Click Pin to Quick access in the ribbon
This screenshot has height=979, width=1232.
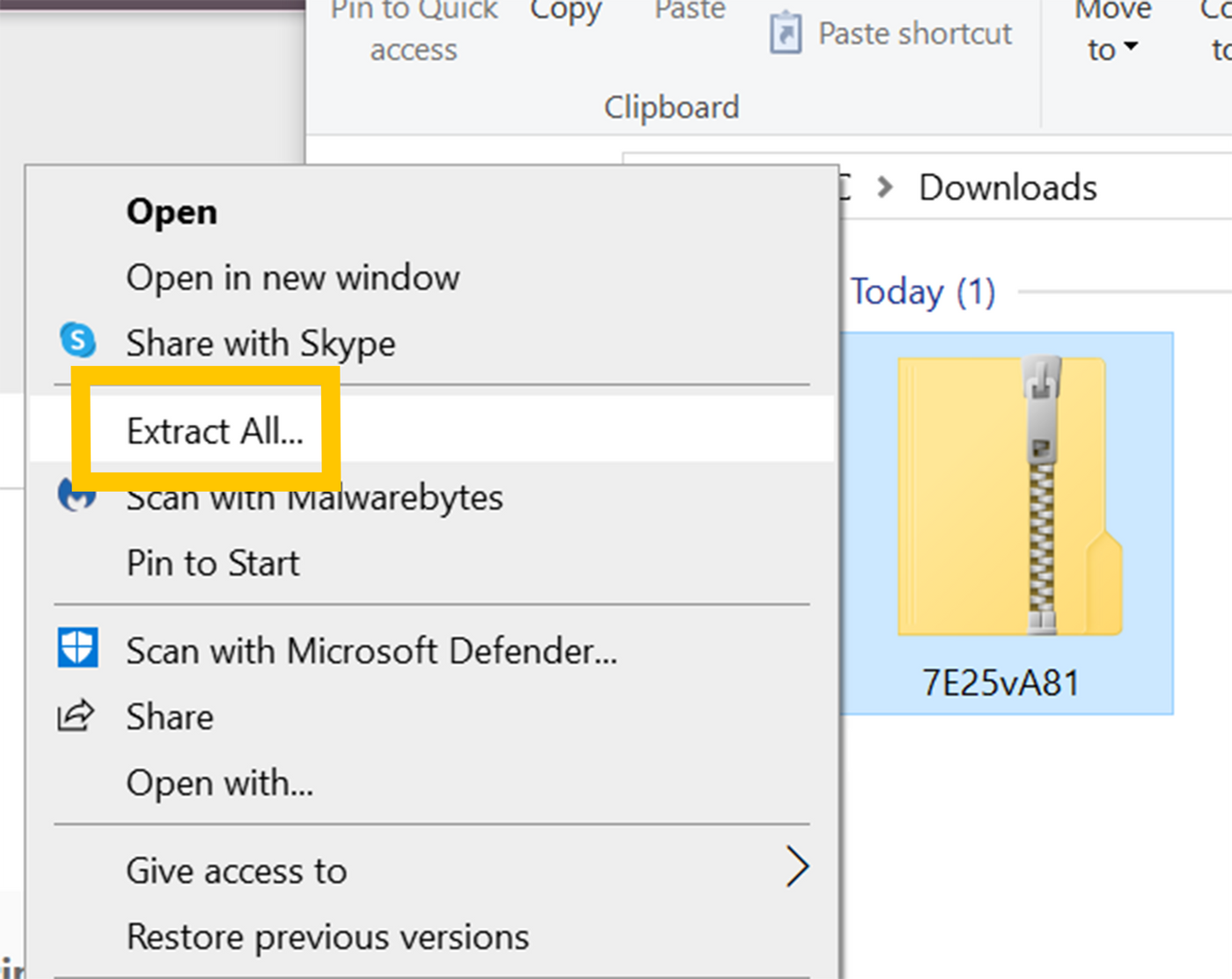(x=414, y=31)
